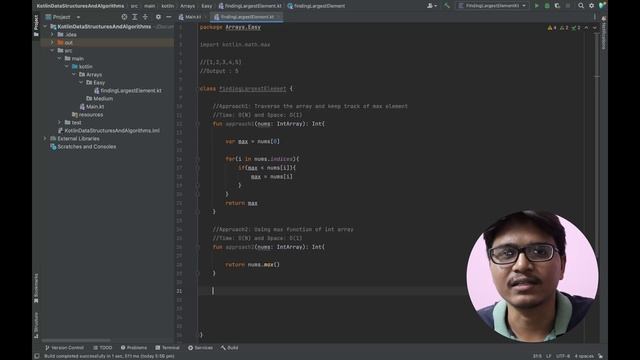Click the project name breadcrumb

[x=80, y=6]
